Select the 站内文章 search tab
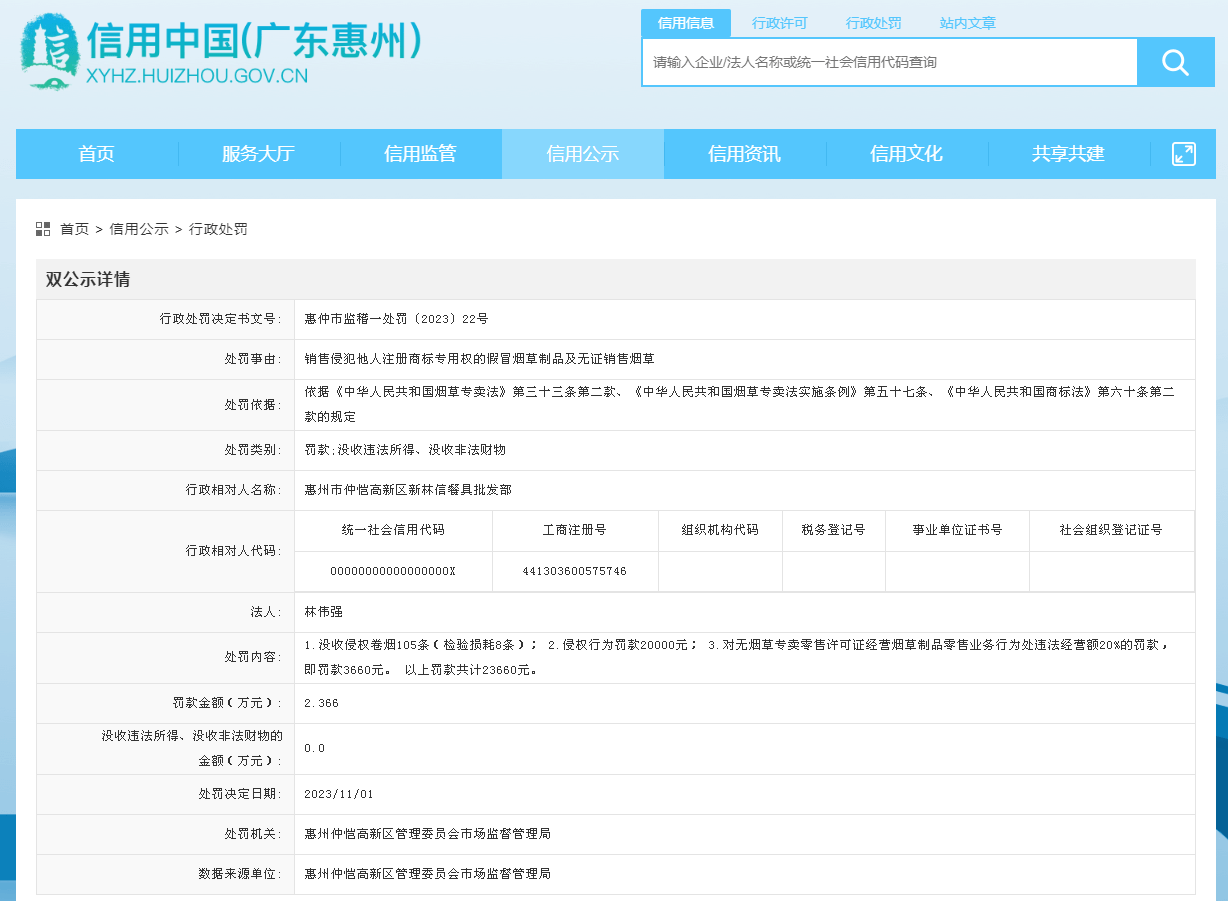The image size is (1228, 901). coord(967,23)
